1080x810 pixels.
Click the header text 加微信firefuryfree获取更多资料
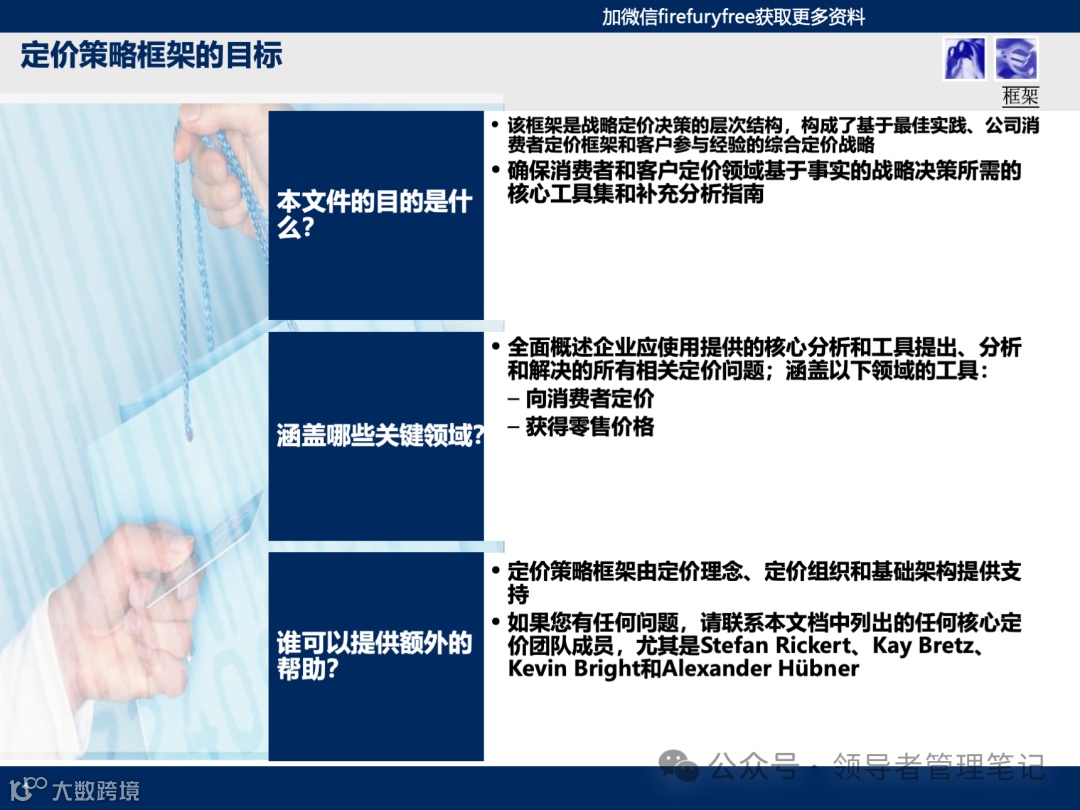point(734,17)
